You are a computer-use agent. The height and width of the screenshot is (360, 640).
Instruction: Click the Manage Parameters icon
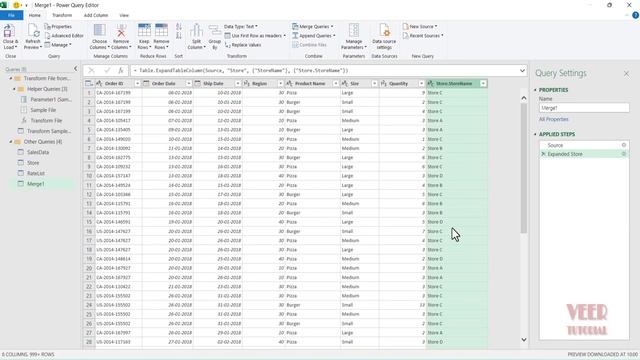(354, 31)
